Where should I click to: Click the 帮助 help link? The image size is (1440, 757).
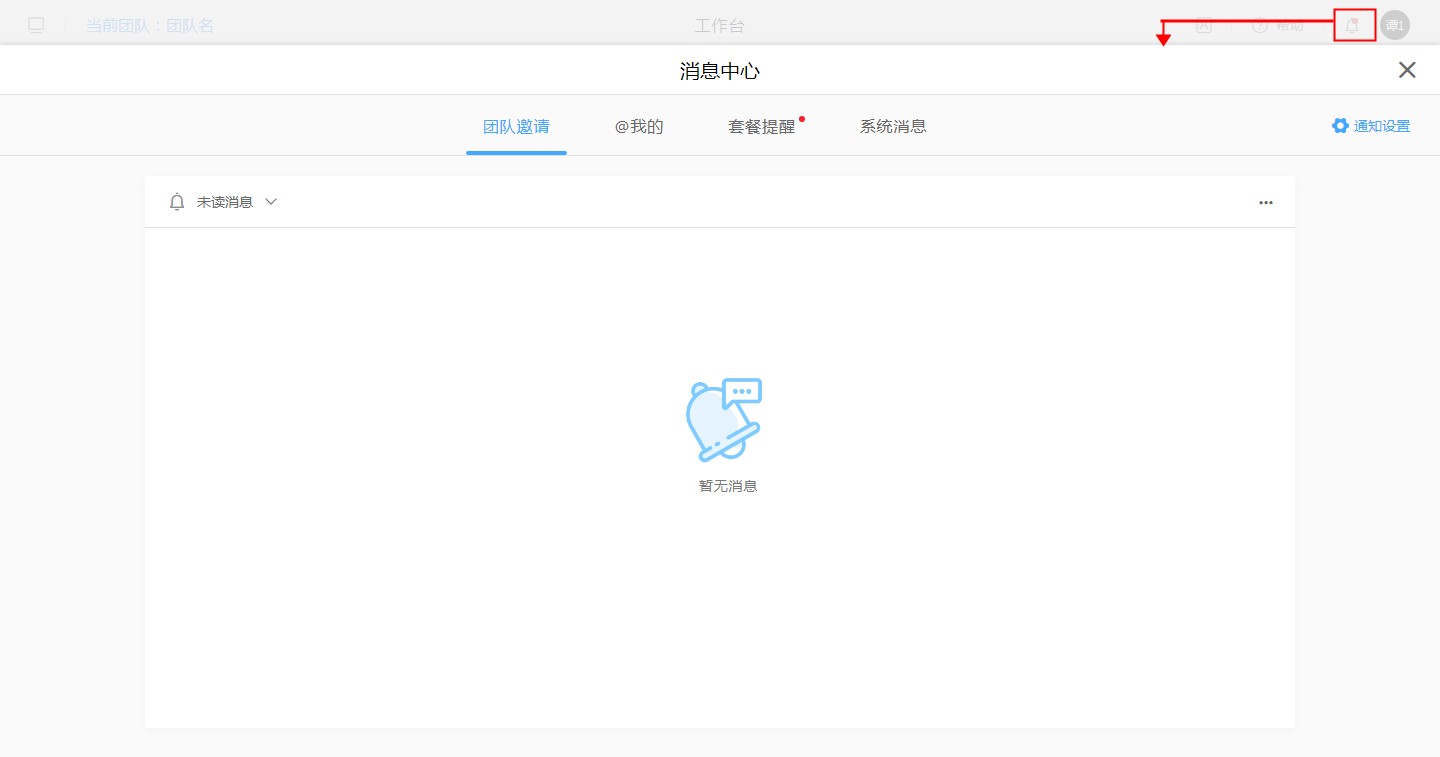tap(1290, 26)
